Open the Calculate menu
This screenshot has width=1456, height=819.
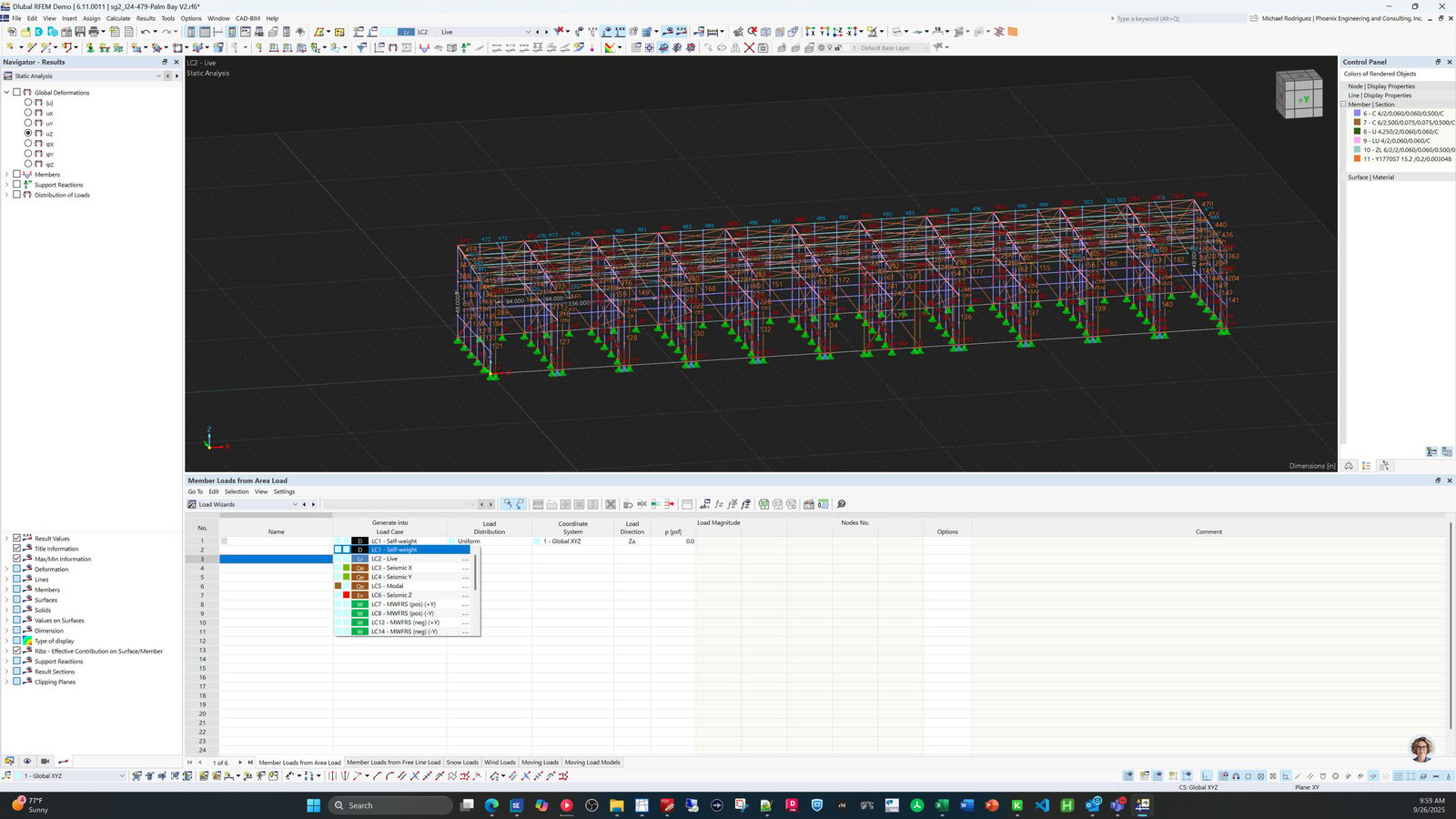click(118, 18)
